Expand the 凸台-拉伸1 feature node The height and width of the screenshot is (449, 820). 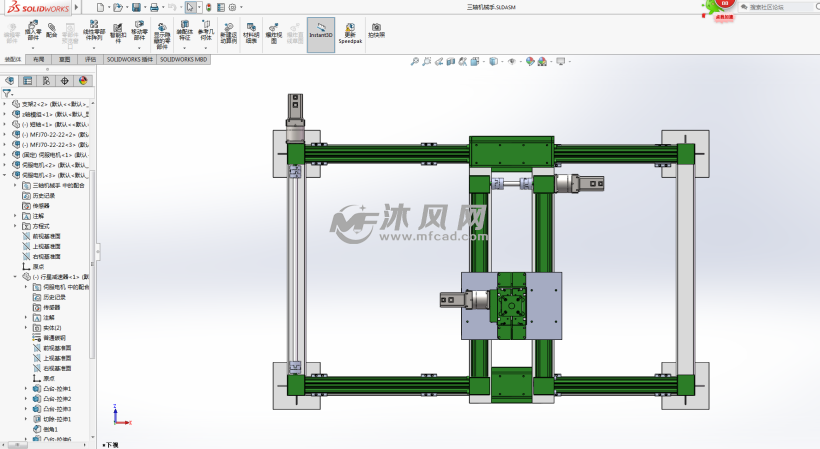click(29, 388)
